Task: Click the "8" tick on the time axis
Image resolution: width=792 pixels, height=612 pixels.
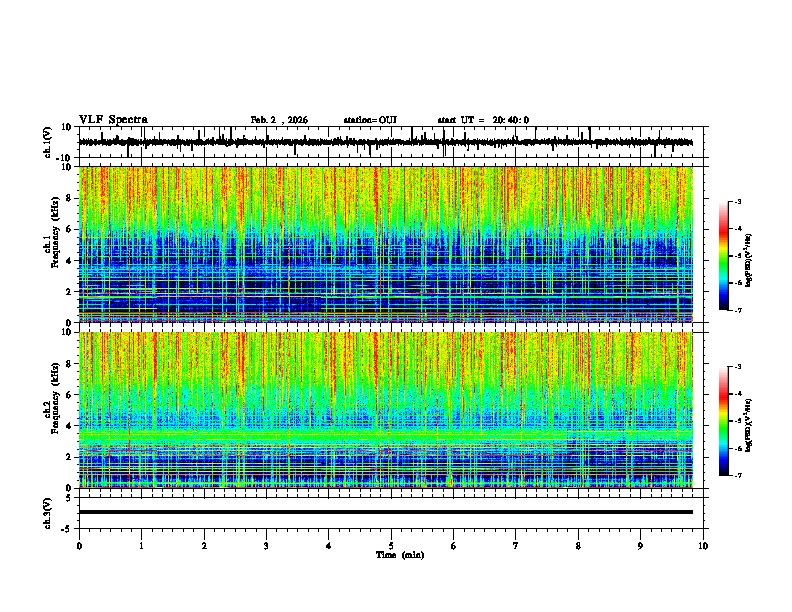Action: pyautogui.click(x=578, y=546)
